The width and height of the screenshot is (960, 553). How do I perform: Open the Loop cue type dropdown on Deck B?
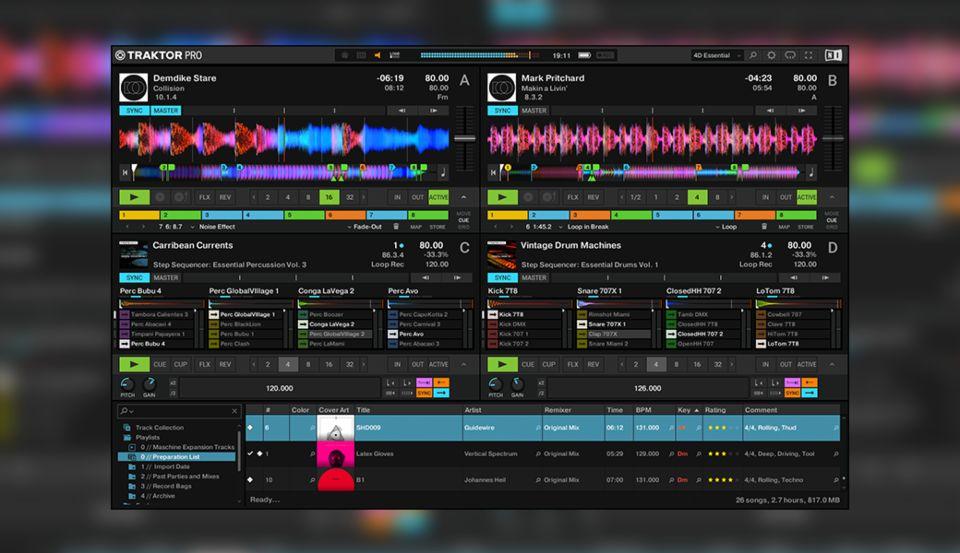point(726,227)
